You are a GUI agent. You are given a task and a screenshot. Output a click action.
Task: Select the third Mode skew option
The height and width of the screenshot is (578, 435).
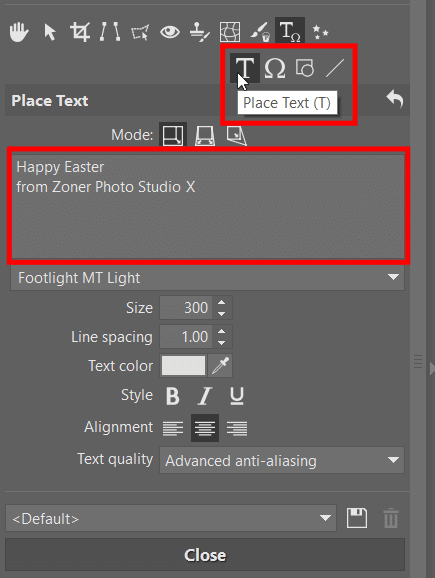point(236,135)
